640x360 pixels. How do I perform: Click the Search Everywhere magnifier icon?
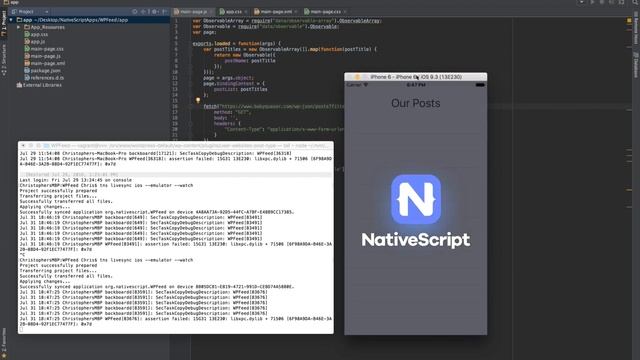pos(636,2)
